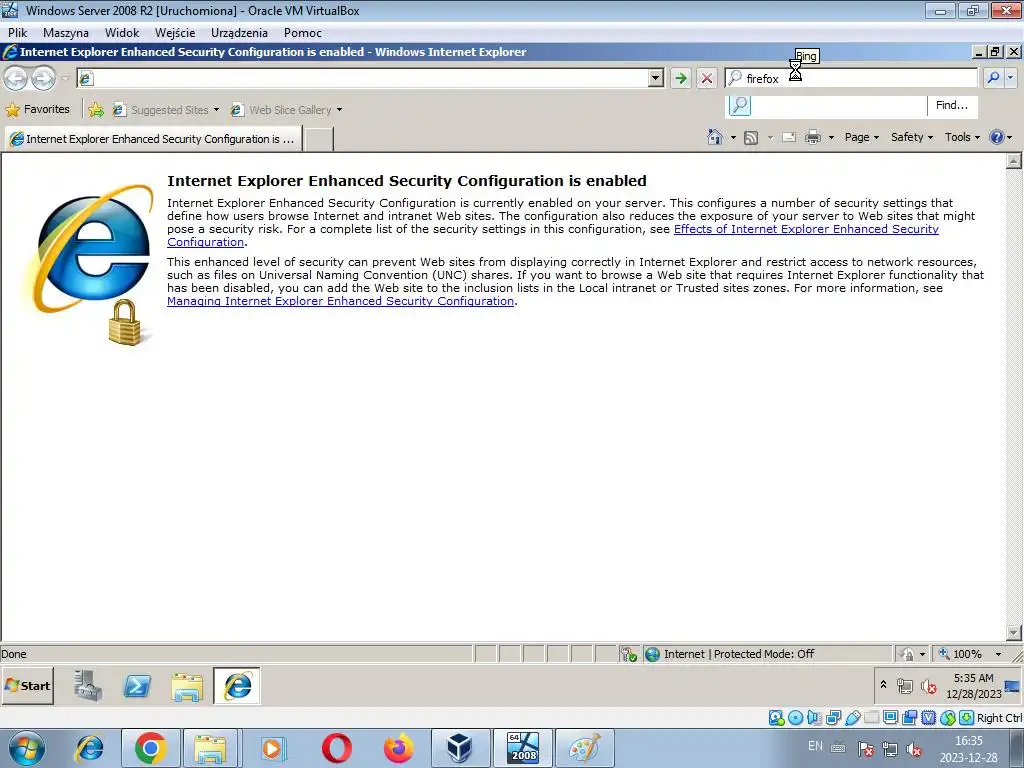The width and height of the screenshot is (1024, 768).
Task: Click the host Action Center flag icon
Action: click(x=866, y=748)
